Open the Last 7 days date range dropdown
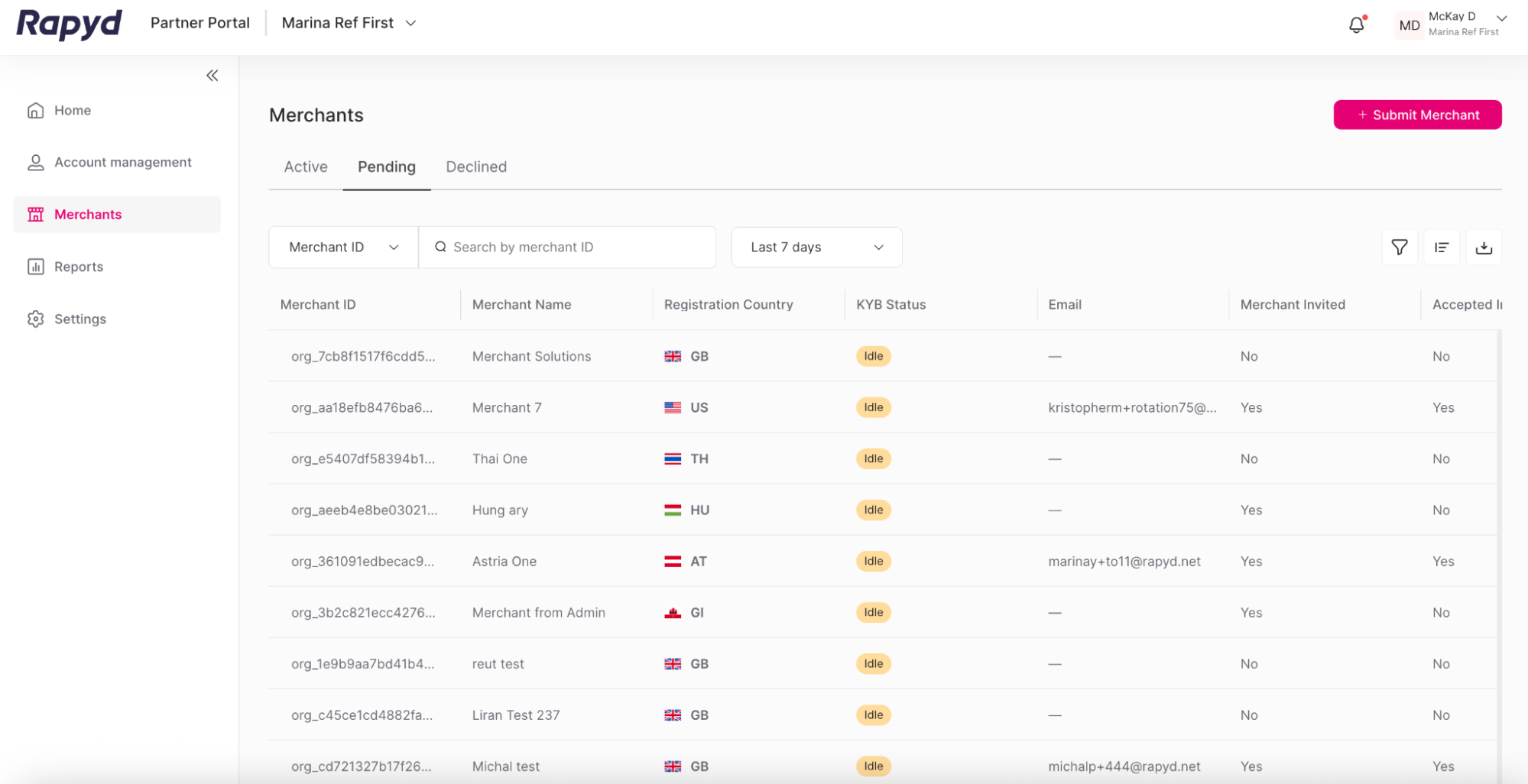Viewport: 1528px width, 784px height. coord(816,247)
